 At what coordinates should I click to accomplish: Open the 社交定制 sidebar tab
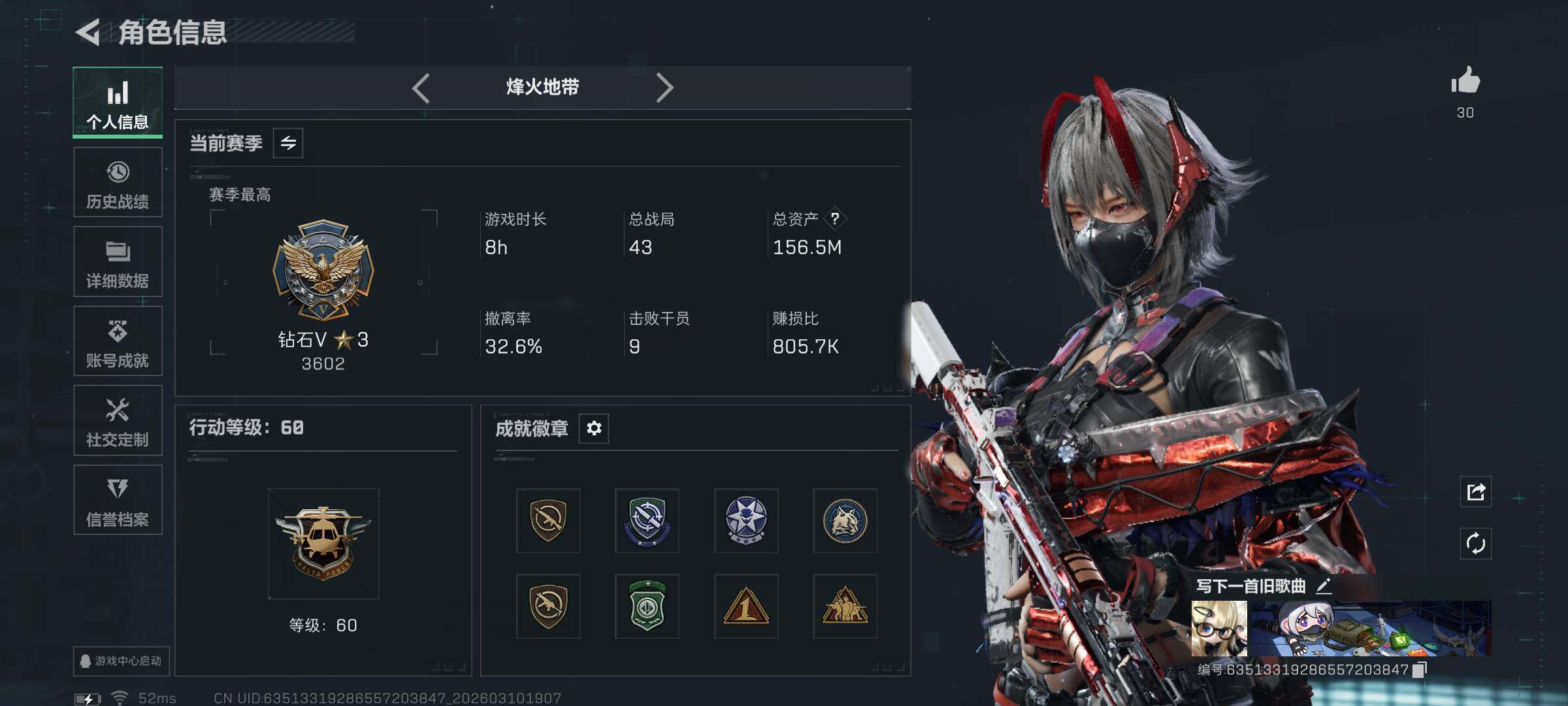click(118, 420)
